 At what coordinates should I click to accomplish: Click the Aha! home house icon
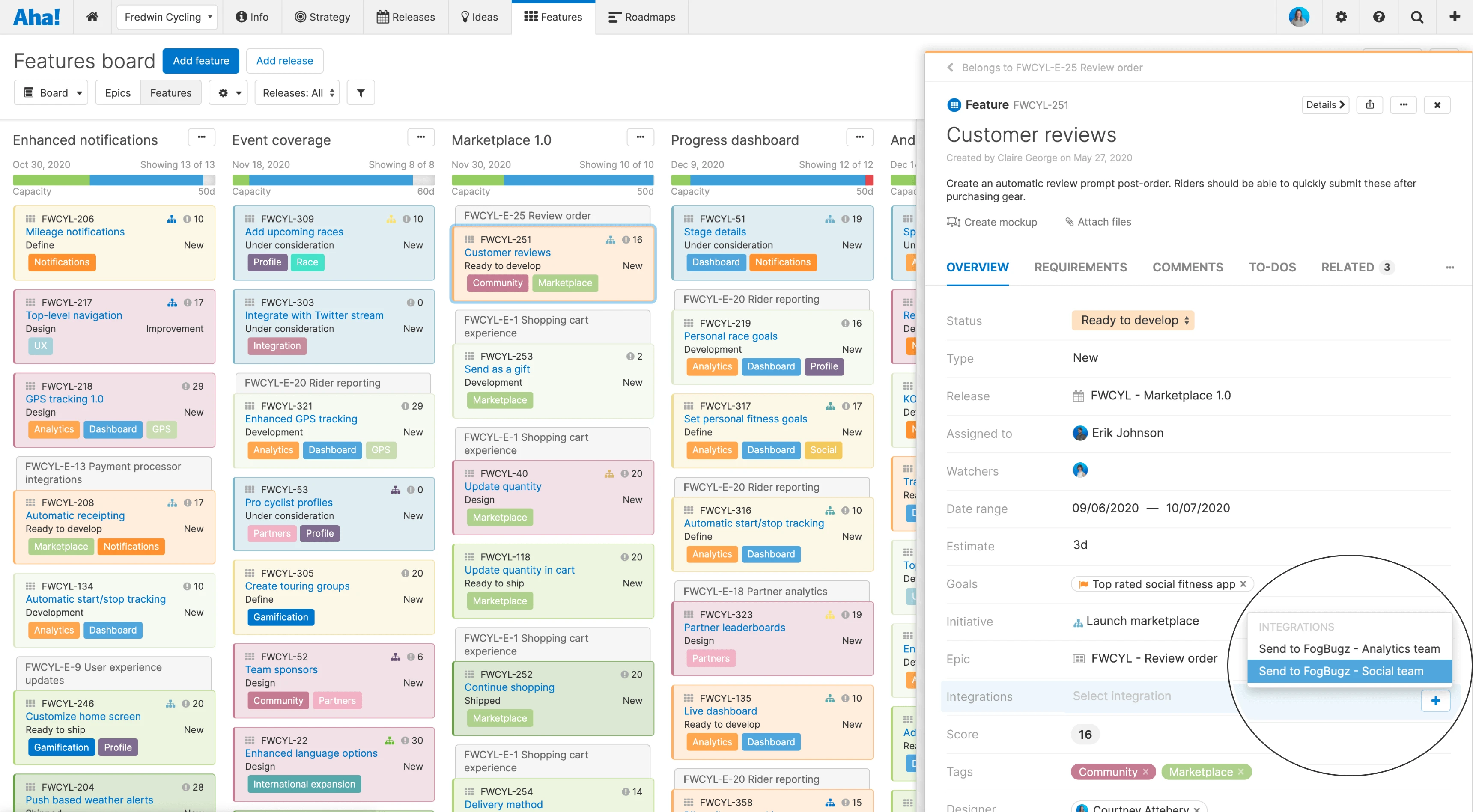coord(92,17)
